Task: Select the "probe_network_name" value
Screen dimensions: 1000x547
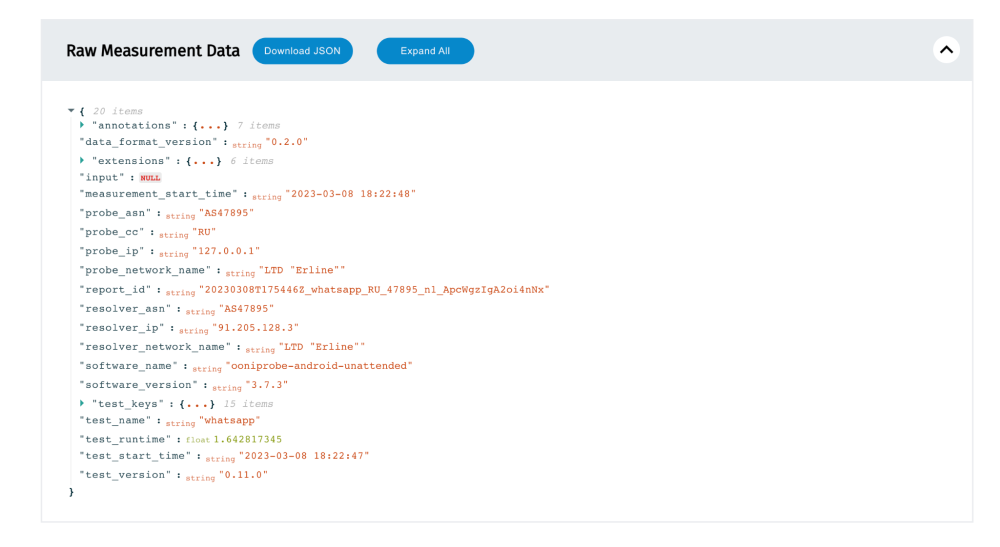Action: click(302, 271)
